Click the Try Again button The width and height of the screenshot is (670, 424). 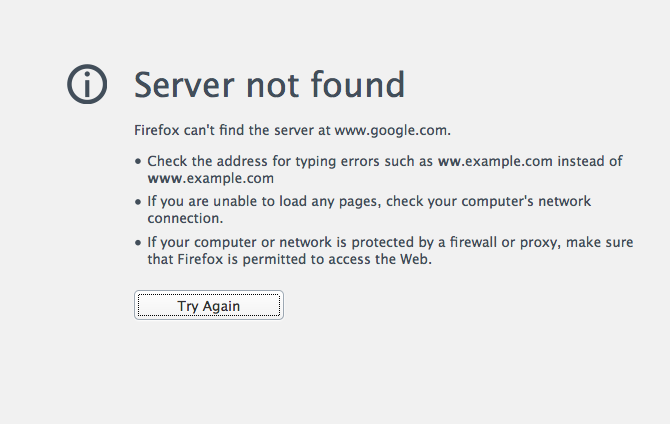[x=209, y=306]
